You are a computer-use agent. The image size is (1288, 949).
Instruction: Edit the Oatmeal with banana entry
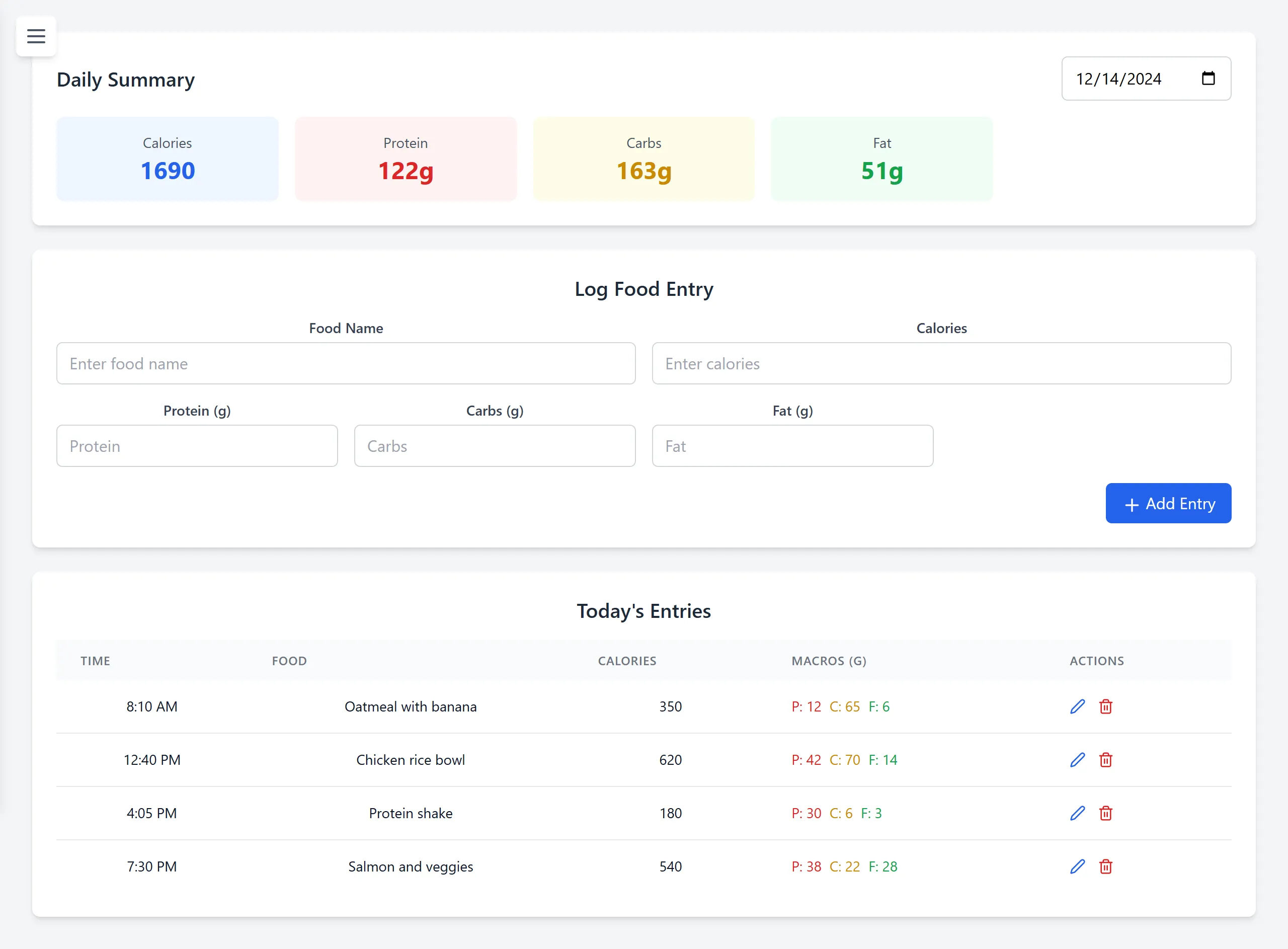pos(1078,706)
